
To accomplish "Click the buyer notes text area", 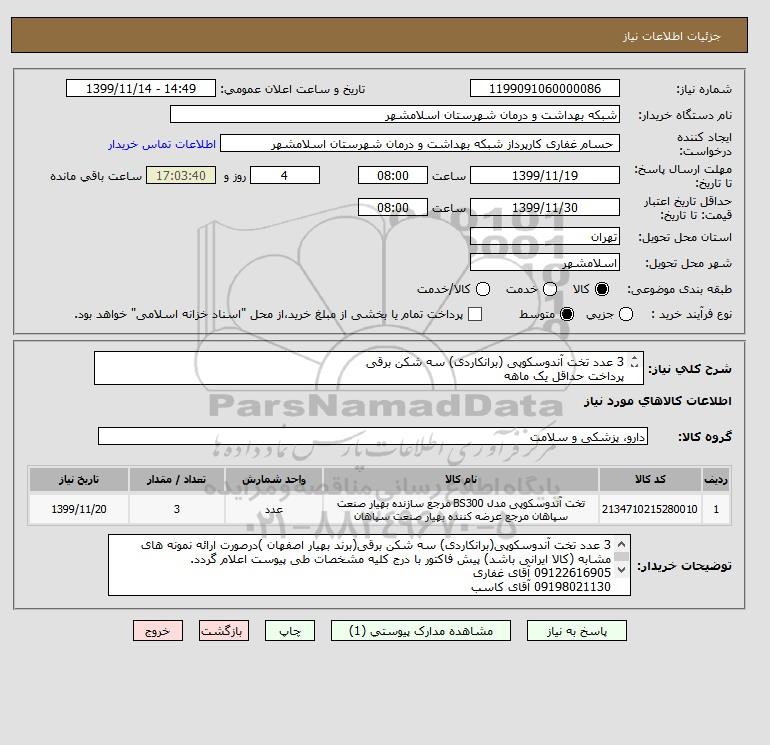I will (369, 565).
